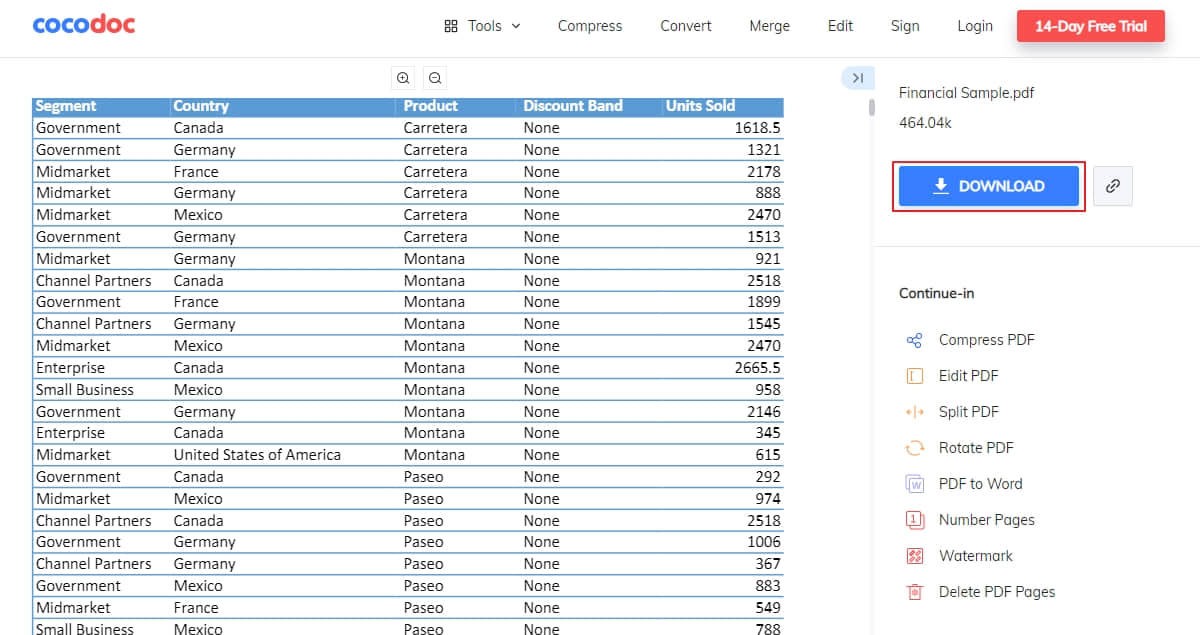This screenshot has width=1200, height=635.
Task: Open the Watermark tool icon
Action: pyautogui.click(x=913, y=555)
